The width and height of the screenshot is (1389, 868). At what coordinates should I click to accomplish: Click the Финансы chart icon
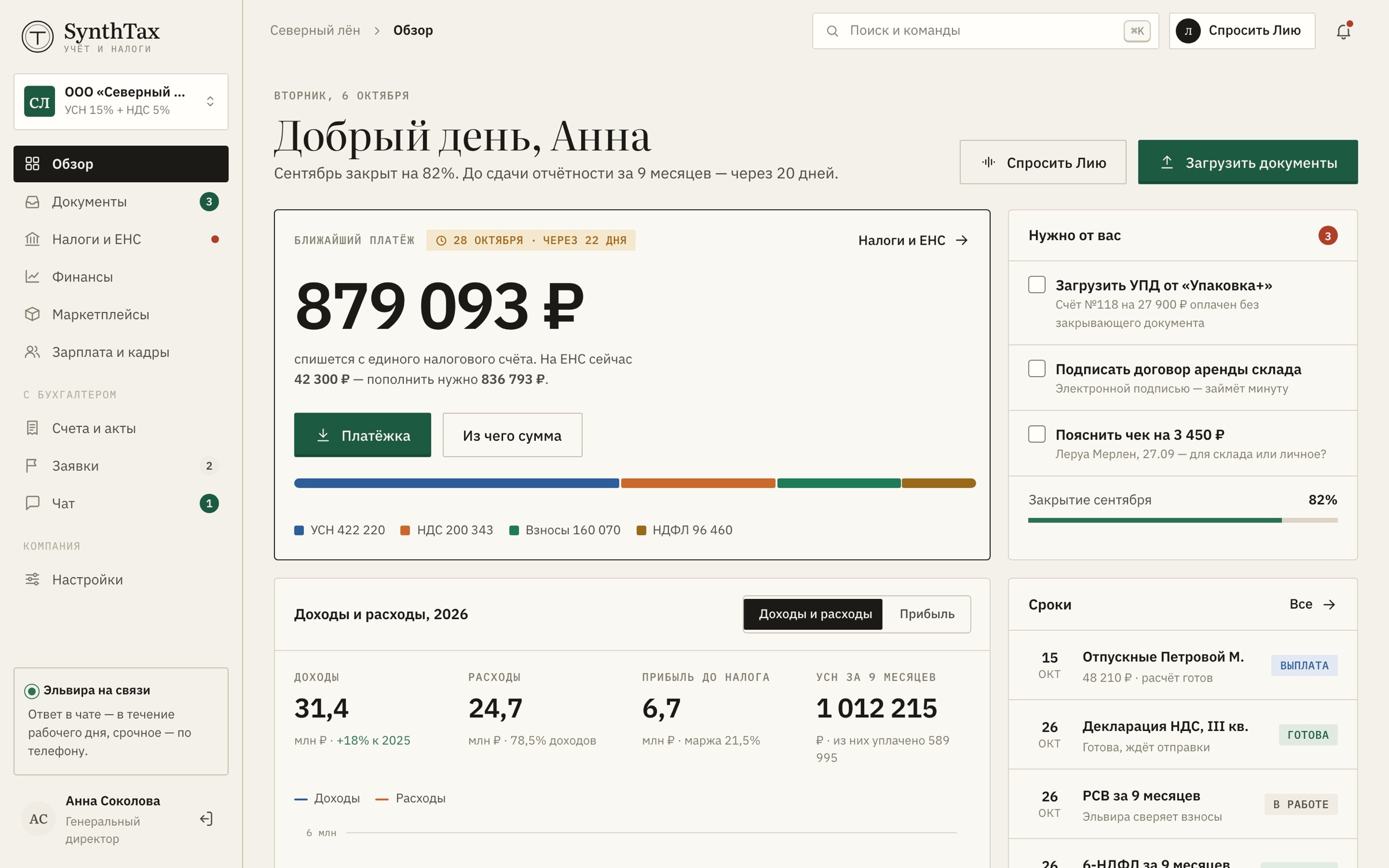(32, 277)
